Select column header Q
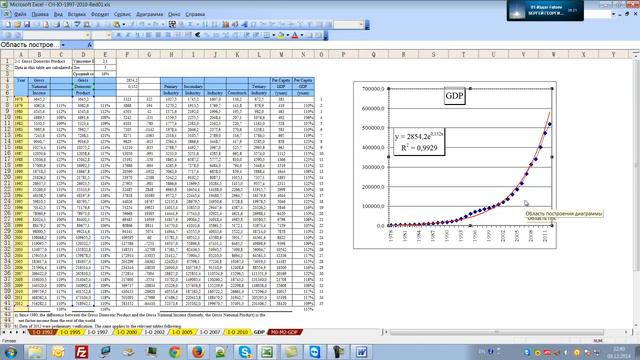The image size is (640, 360). pyautogui.click(x=373, y=54)
